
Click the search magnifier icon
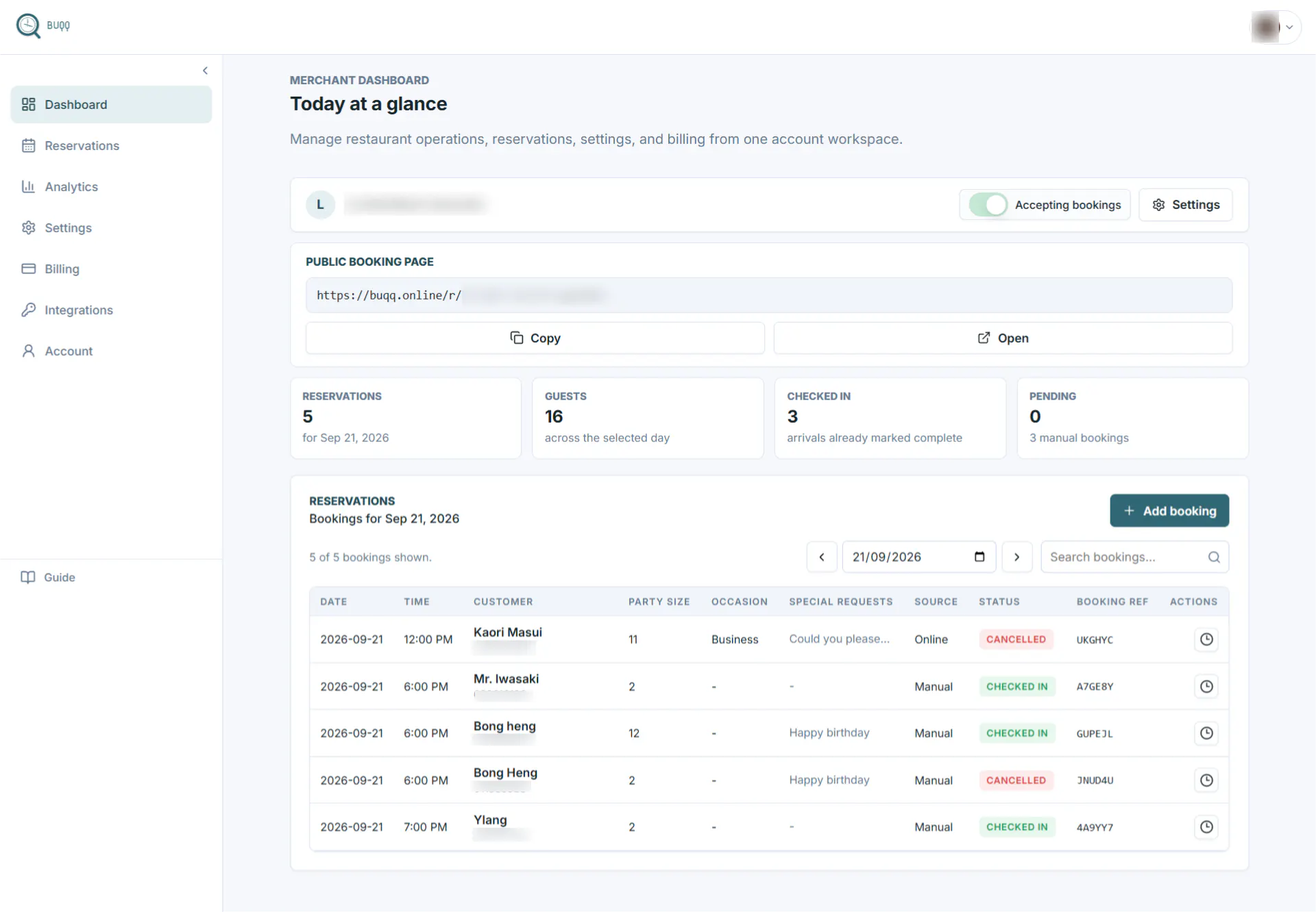pos(1214,557)
